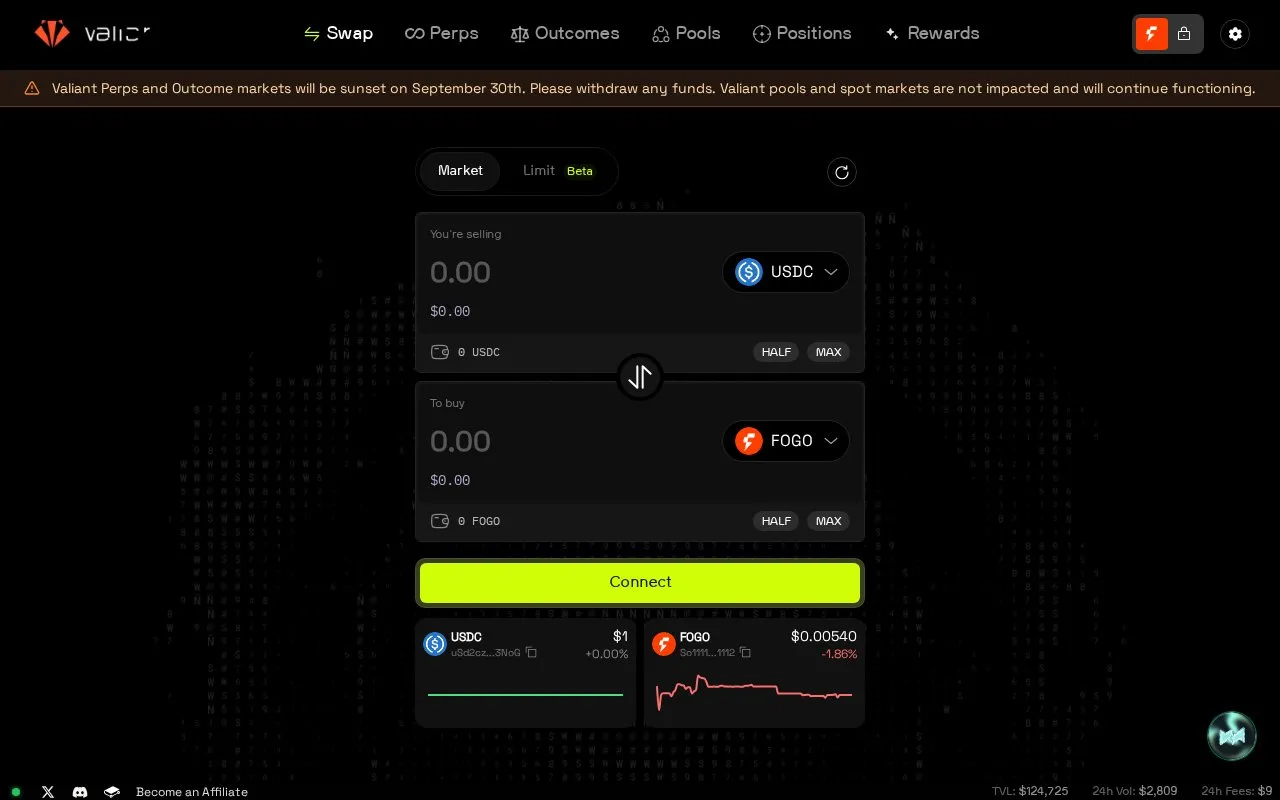The height and width of the screenshot is (800, 1280).
Task: Set selling amount to MAX USDC
Action: [x=828, y=352]
